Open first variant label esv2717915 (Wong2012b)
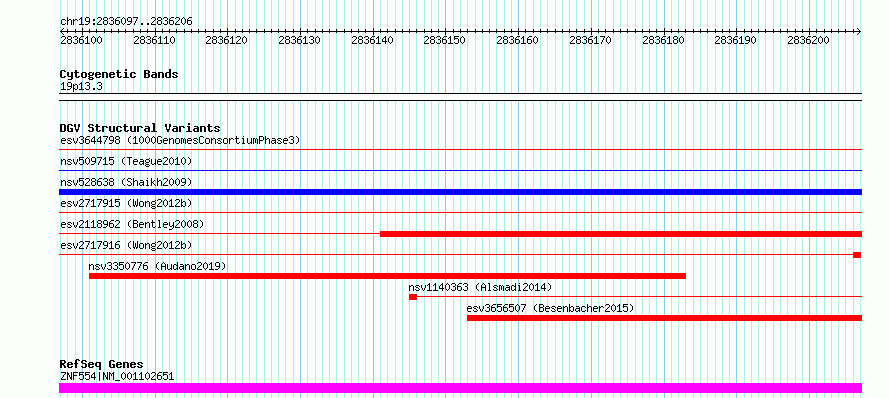The image size is (890, 398). [126, 203]
